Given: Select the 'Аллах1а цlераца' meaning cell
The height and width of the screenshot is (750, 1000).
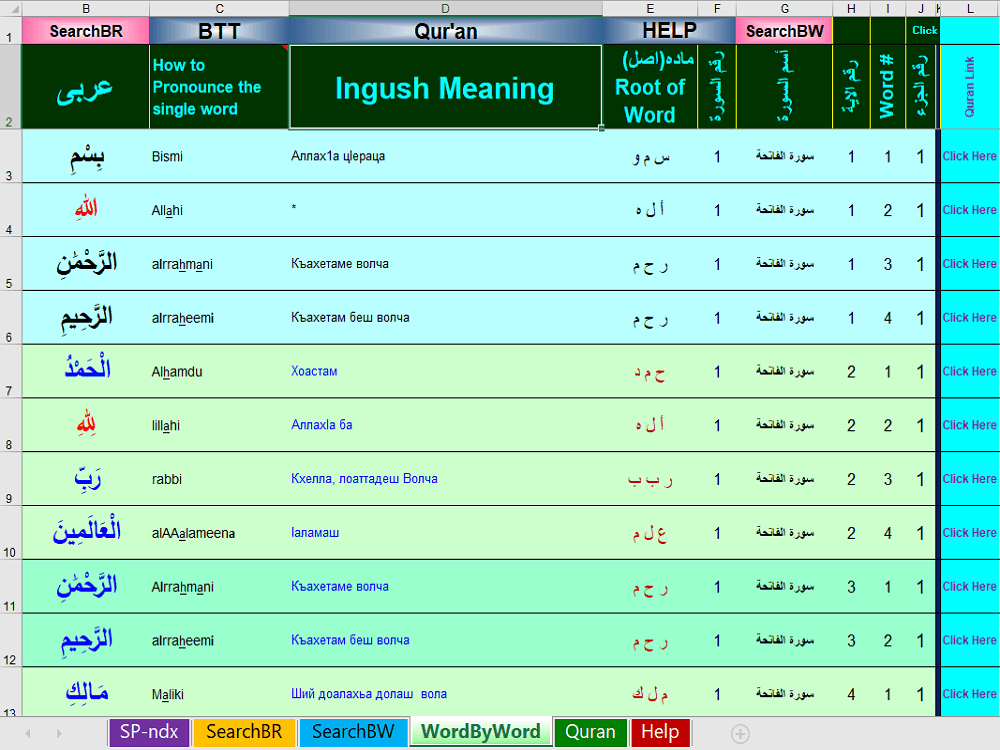Looking at the screenshot, I should coord(445,156).
